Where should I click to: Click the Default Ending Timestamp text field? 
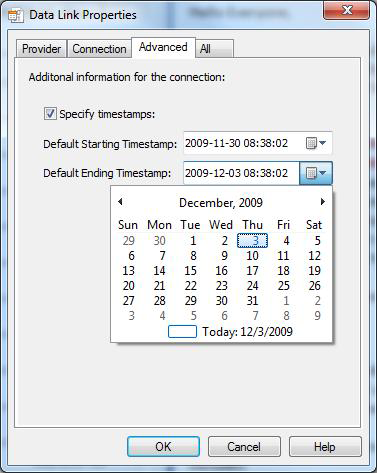click(x=241, y=173)
